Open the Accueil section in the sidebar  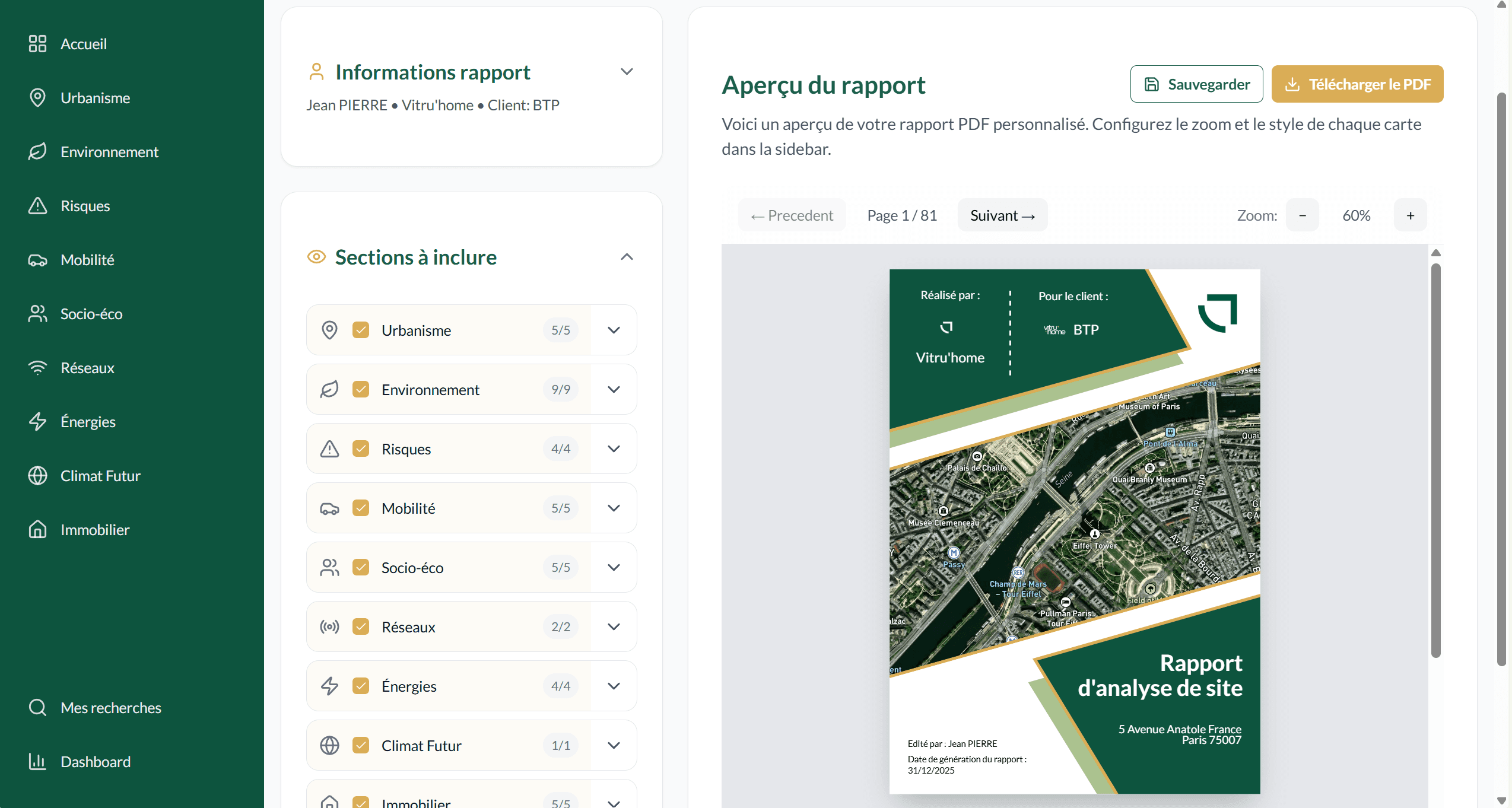coord(83,43)
